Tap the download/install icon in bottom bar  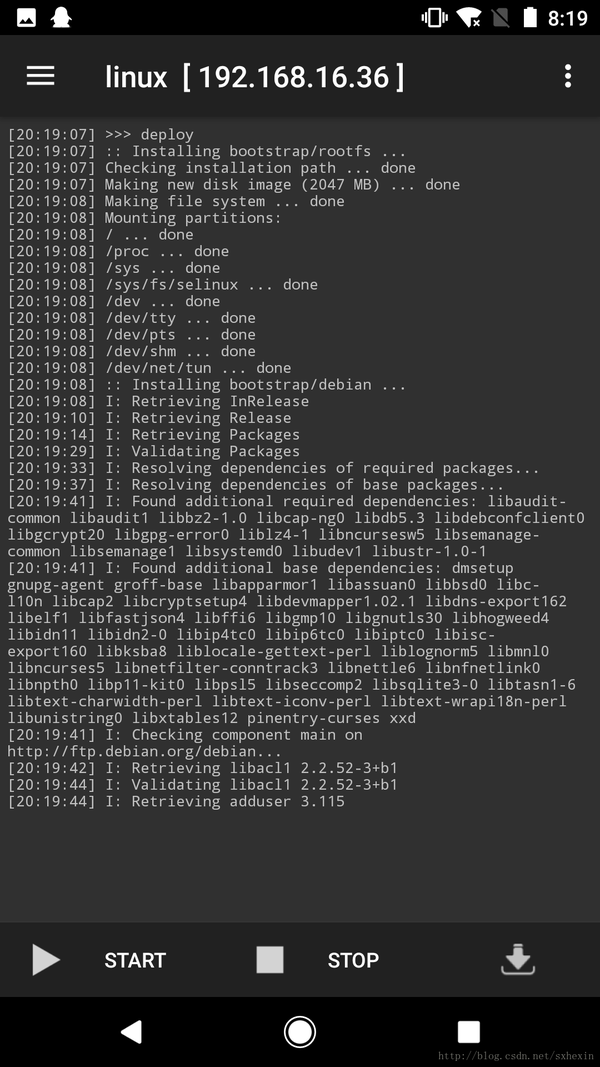pyautogui.click(x=517, y=960)
